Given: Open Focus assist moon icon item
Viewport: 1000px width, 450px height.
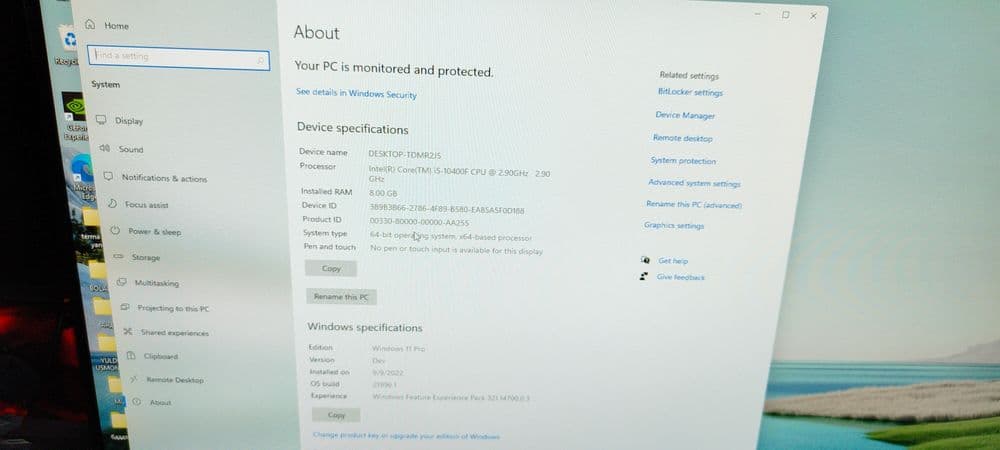Looking at the screenshot, I should (113, 204).
